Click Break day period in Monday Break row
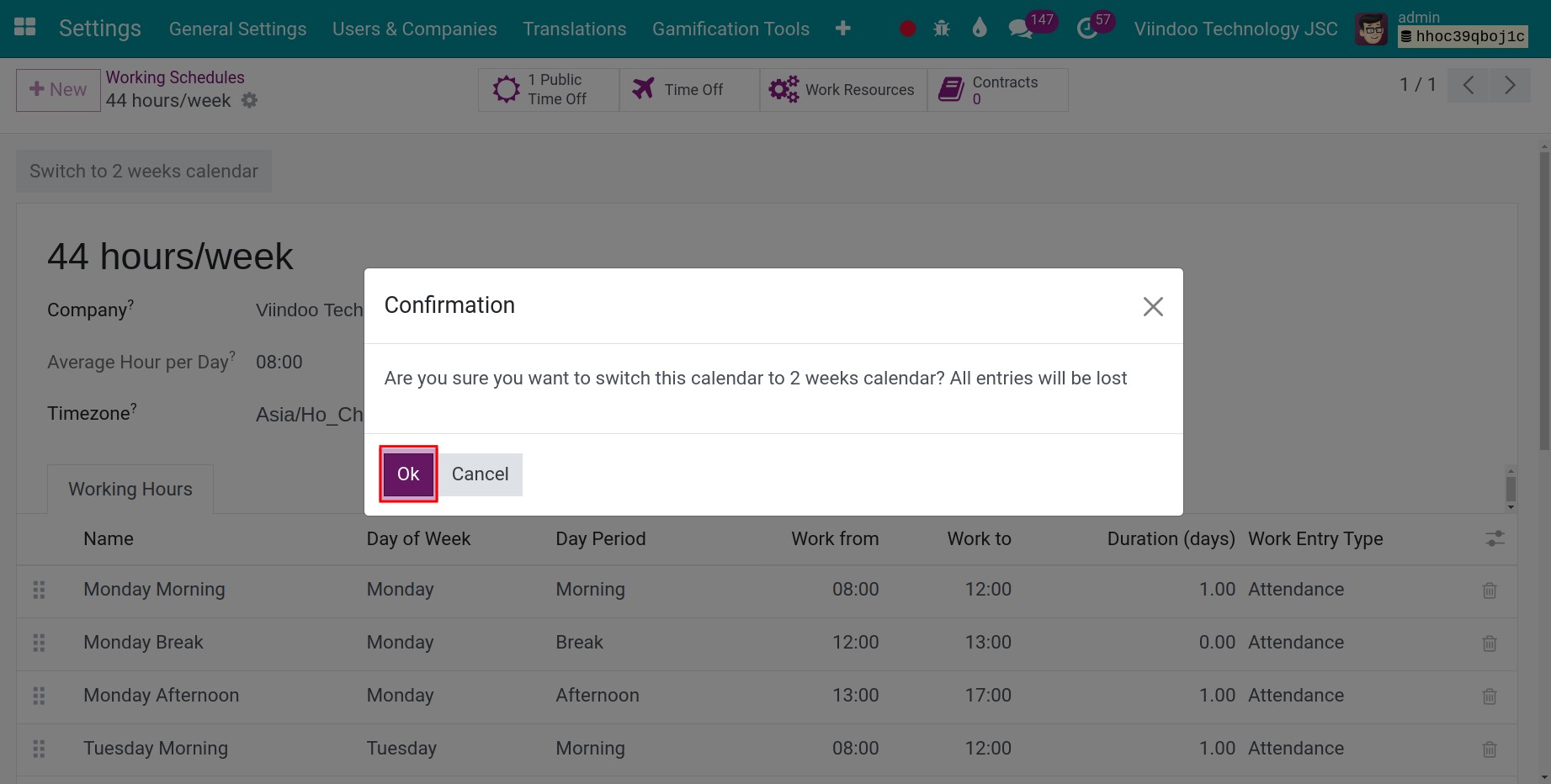The image size is (1551, 784). (579, 642)
